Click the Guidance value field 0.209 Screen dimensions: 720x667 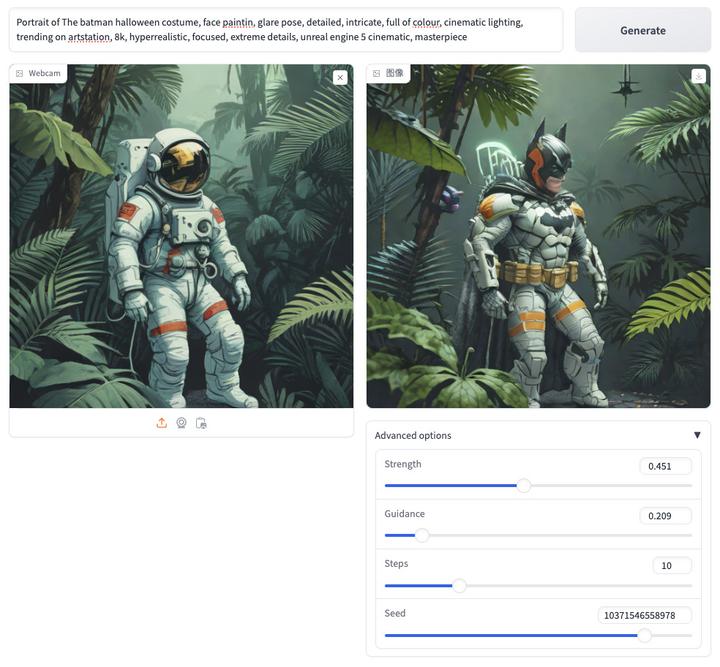pyautogui.click(x=665, y=516)
